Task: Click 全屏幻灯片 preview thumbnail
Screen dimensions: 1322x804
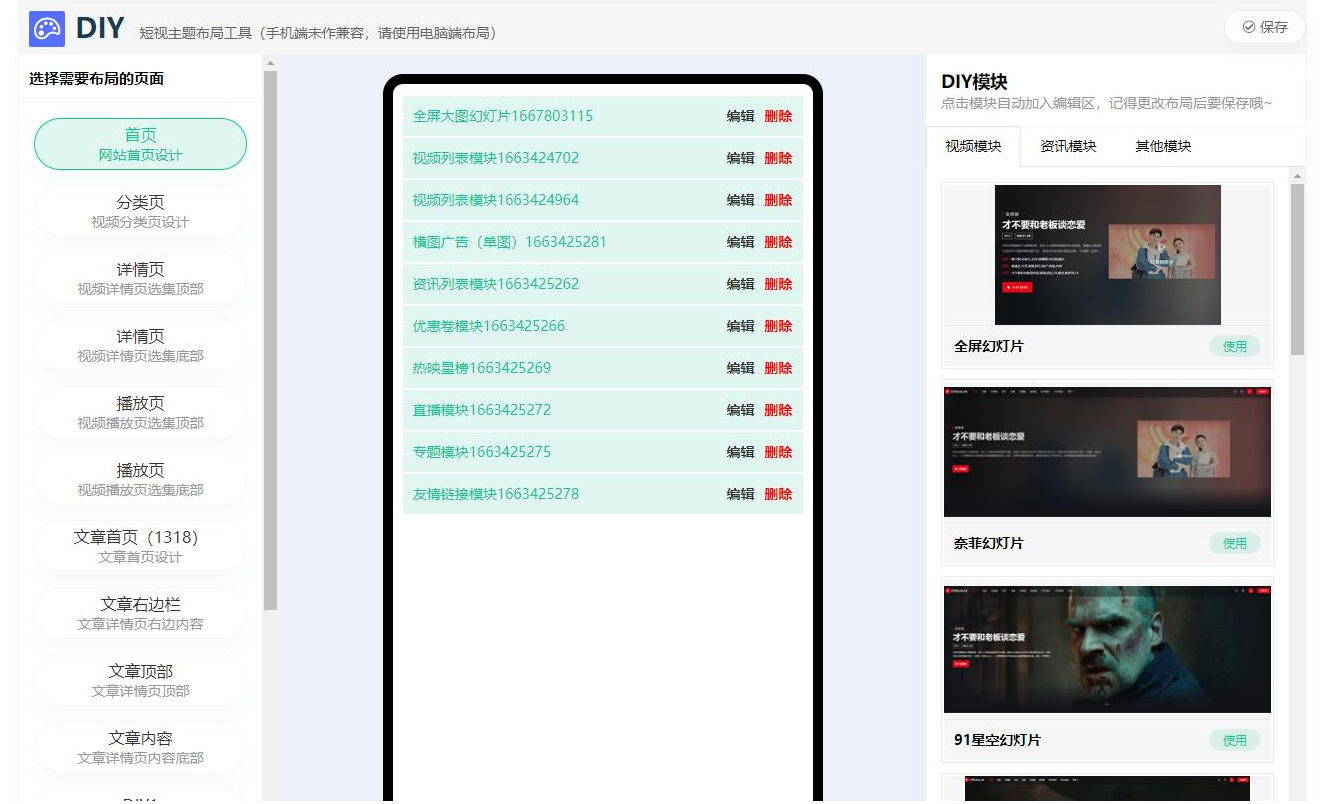Action: pos(1107,255)
